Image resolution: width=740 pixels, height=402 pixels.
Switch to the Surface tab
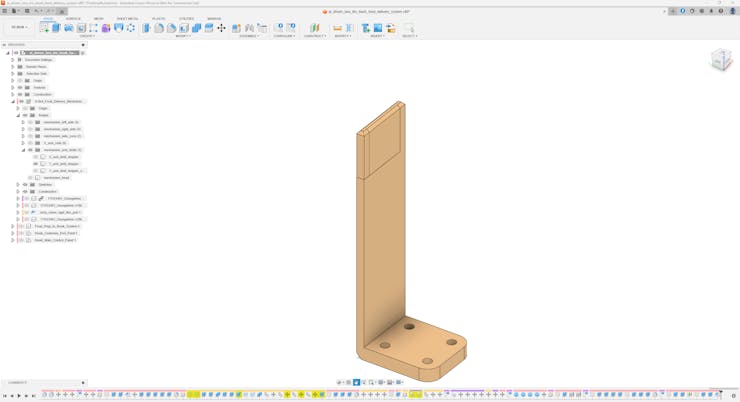click(73, 18)
